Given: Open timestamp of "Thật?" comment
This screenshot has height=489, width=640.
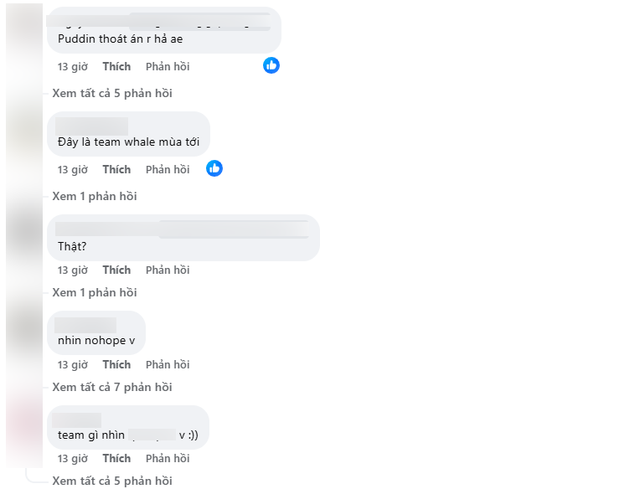Looking at the screenshot, I should [72, 270].
